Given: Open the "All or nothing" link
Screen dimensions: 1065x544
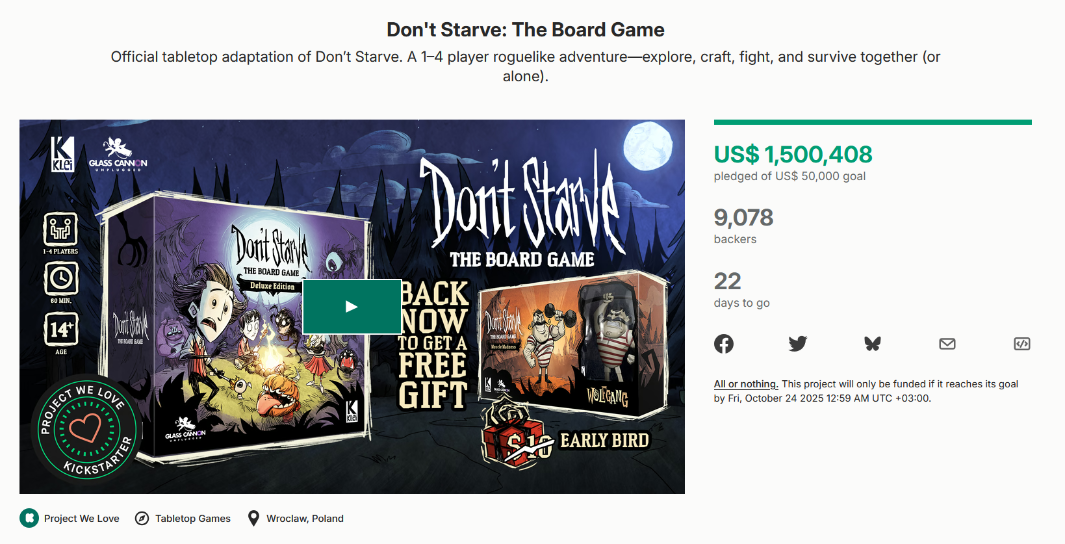Looking at the screenshot, I should pos(745,384).
